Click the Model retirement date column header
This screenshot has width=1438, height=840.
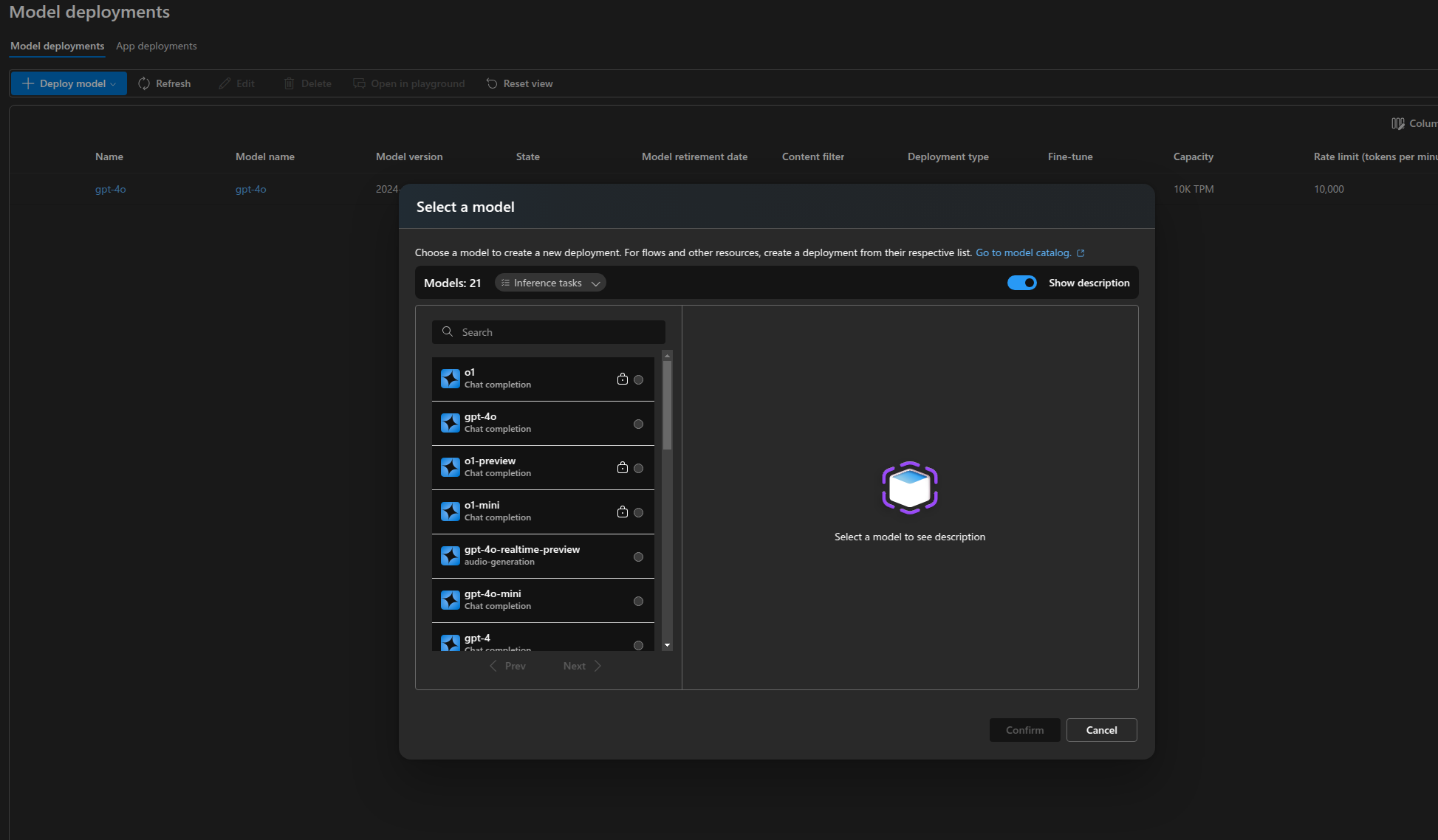coord(694,156)
